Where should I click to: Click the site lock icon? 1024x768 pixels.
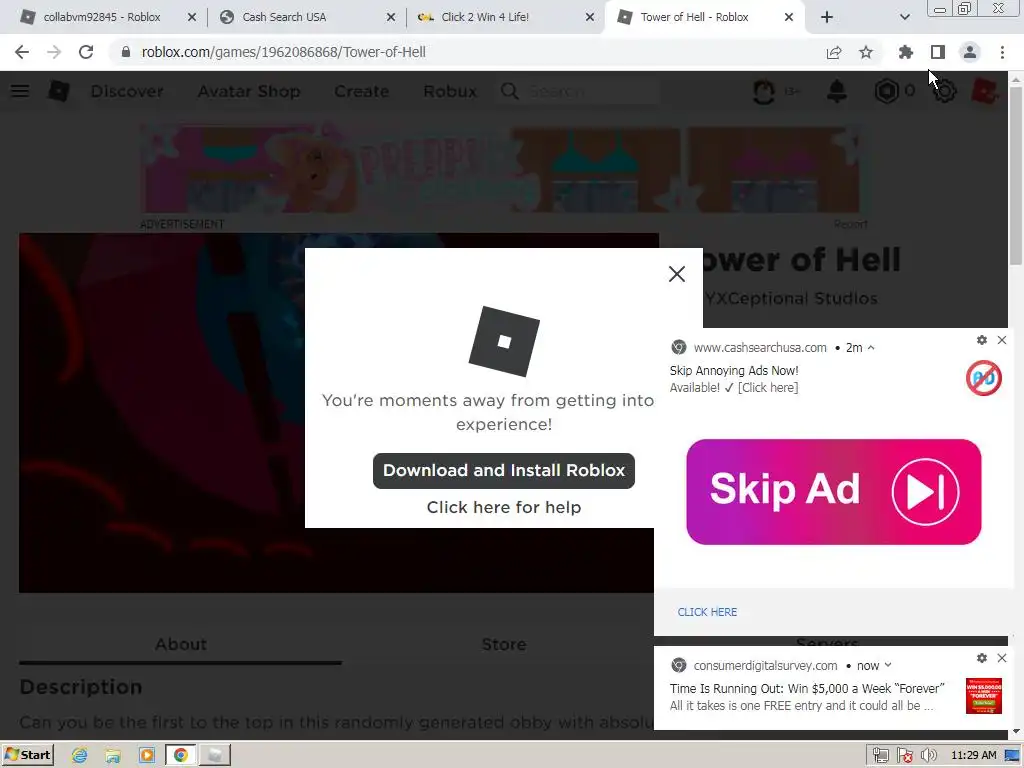pos(126,52)
